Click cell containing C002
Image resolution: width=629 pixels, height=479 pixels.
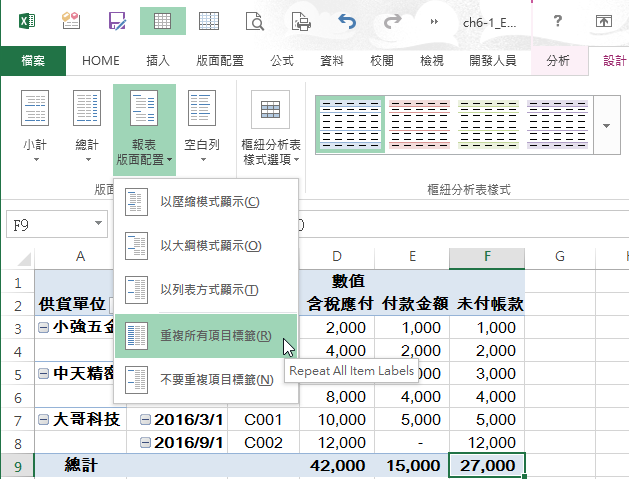[263, 442]
